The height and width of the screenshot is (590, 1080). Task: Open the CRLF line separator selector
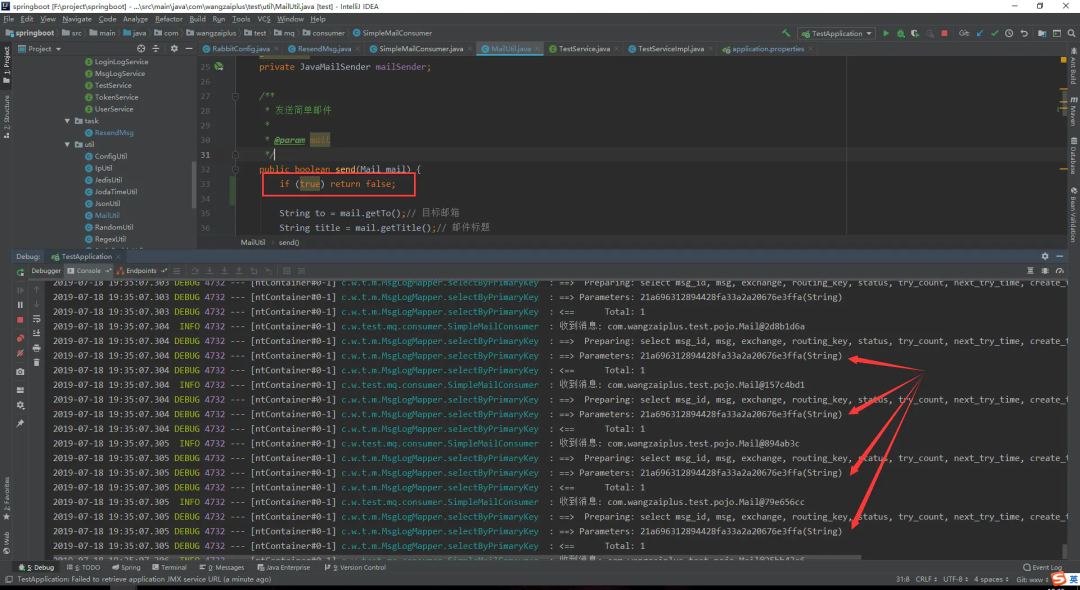(925, 579)
